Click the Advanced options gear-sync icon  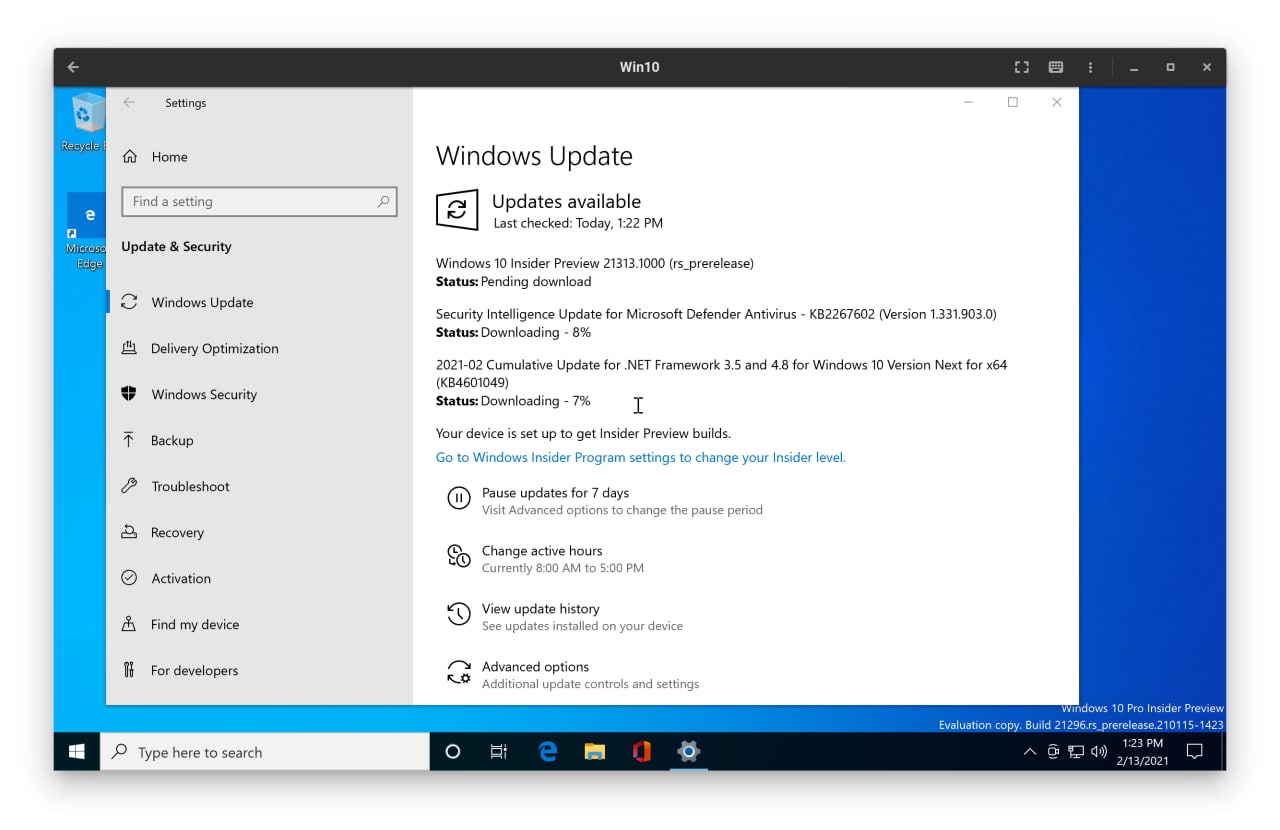[459, 672]
